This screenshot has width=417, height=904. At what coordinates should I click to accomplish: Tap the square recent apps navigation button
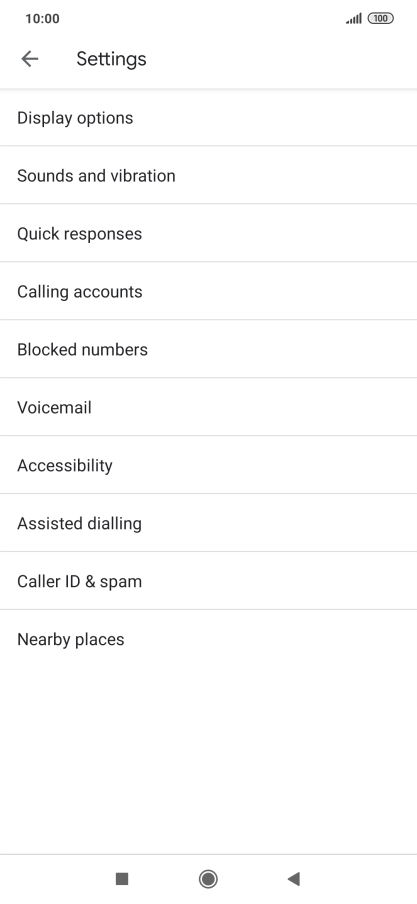(x=122, y=879)
